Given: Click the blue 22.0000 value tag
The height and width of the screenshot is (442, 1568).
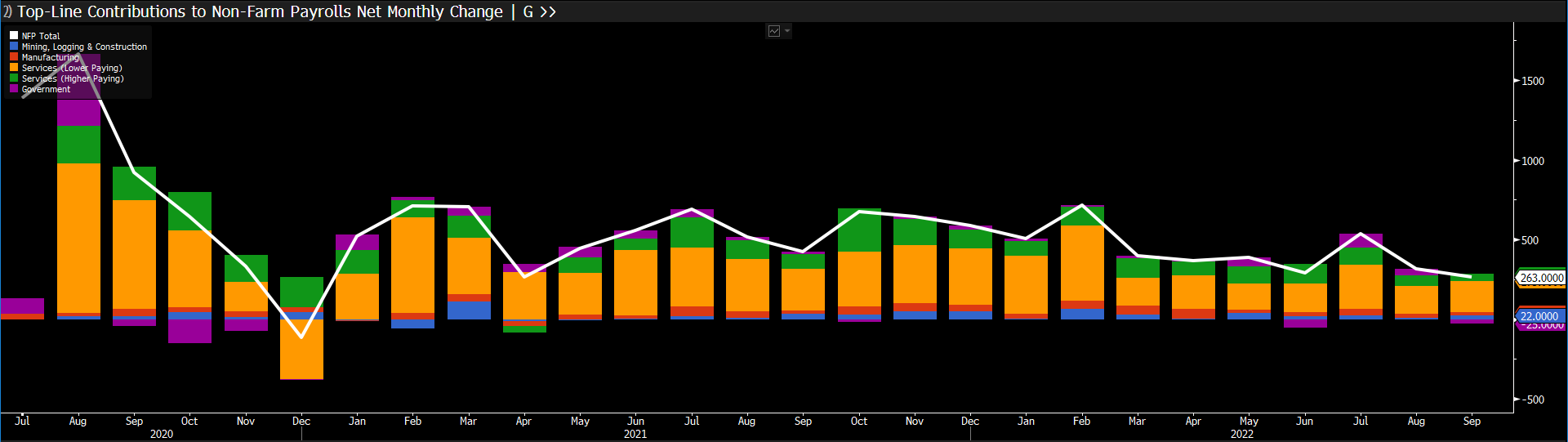Looking at the screenshot, I should coord(1539,316).
